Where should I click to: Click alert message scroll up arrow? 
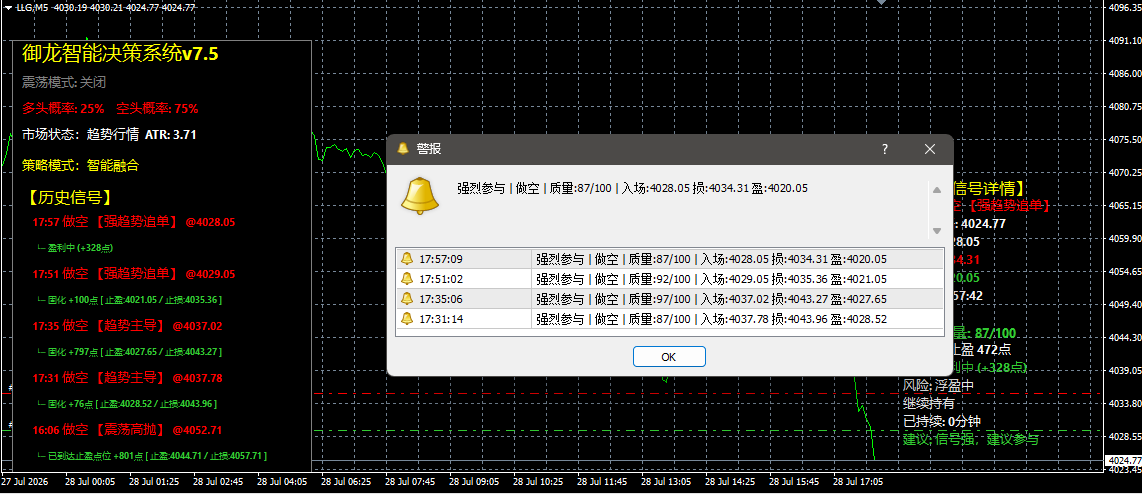coord(937,189)
